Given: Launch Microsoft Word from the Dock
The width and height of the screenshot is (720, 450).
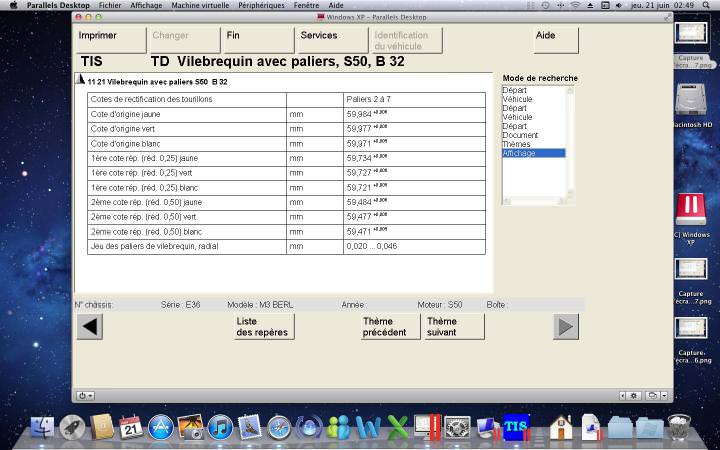Looking at the screenshot, I should pos(368,428).
